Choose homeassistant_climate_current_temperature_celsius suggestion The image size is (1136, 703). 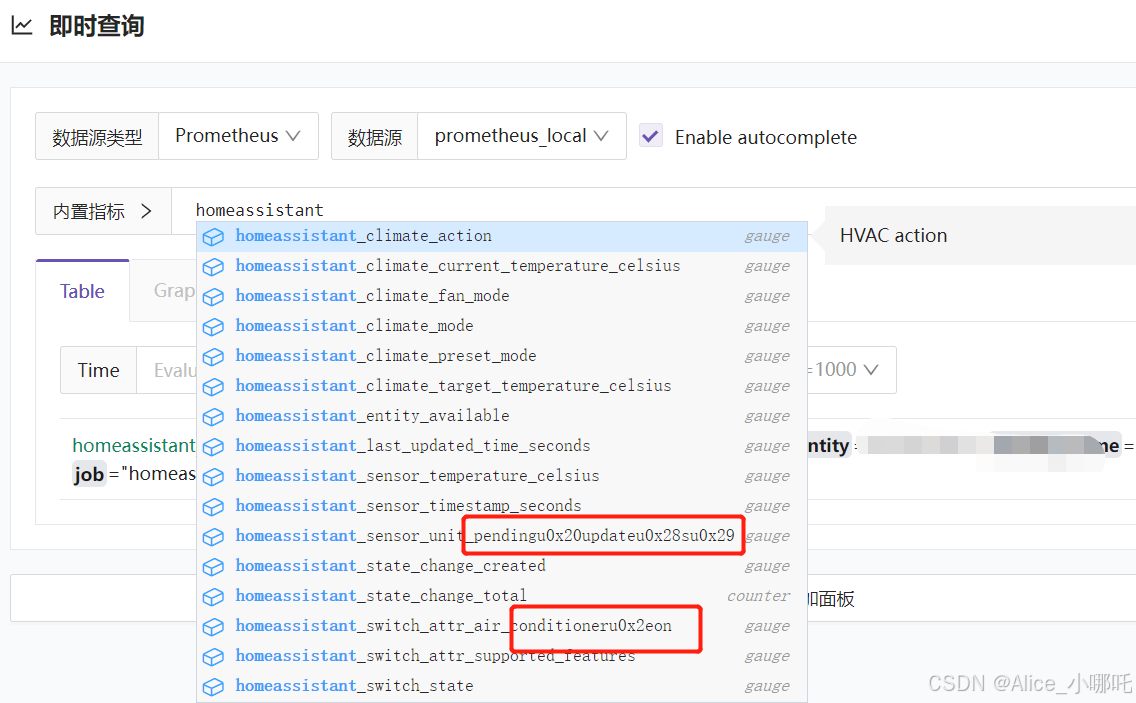tap(502, 266)
